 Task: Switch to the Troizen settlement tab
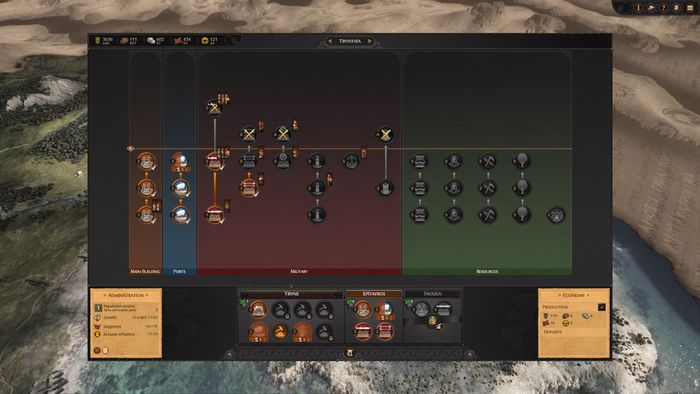click(432, 294)
